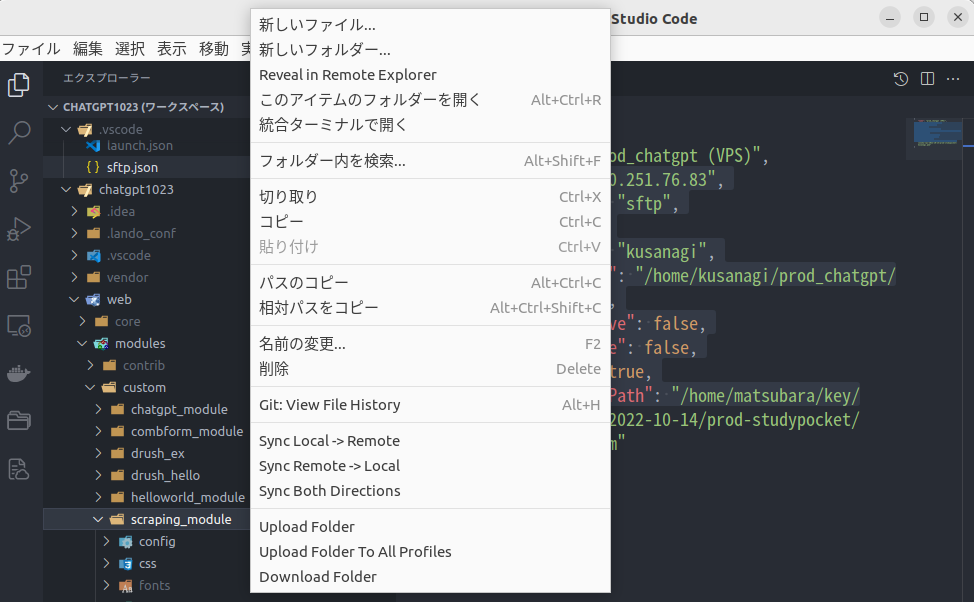This screenshot has width=974, height=602.
Task: Select Sync Remote -> Local
Action: 430,466
